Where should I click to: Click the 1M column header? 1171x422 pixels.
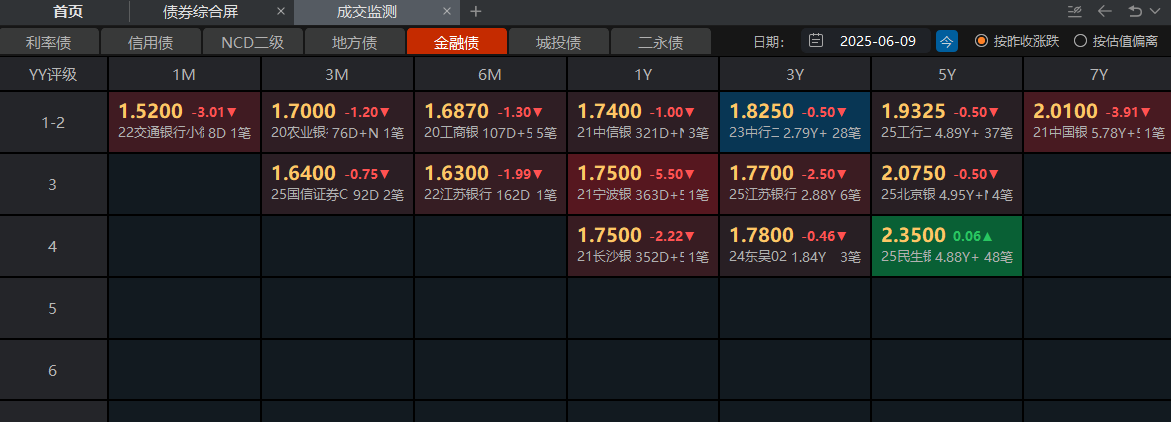[184, 74]
